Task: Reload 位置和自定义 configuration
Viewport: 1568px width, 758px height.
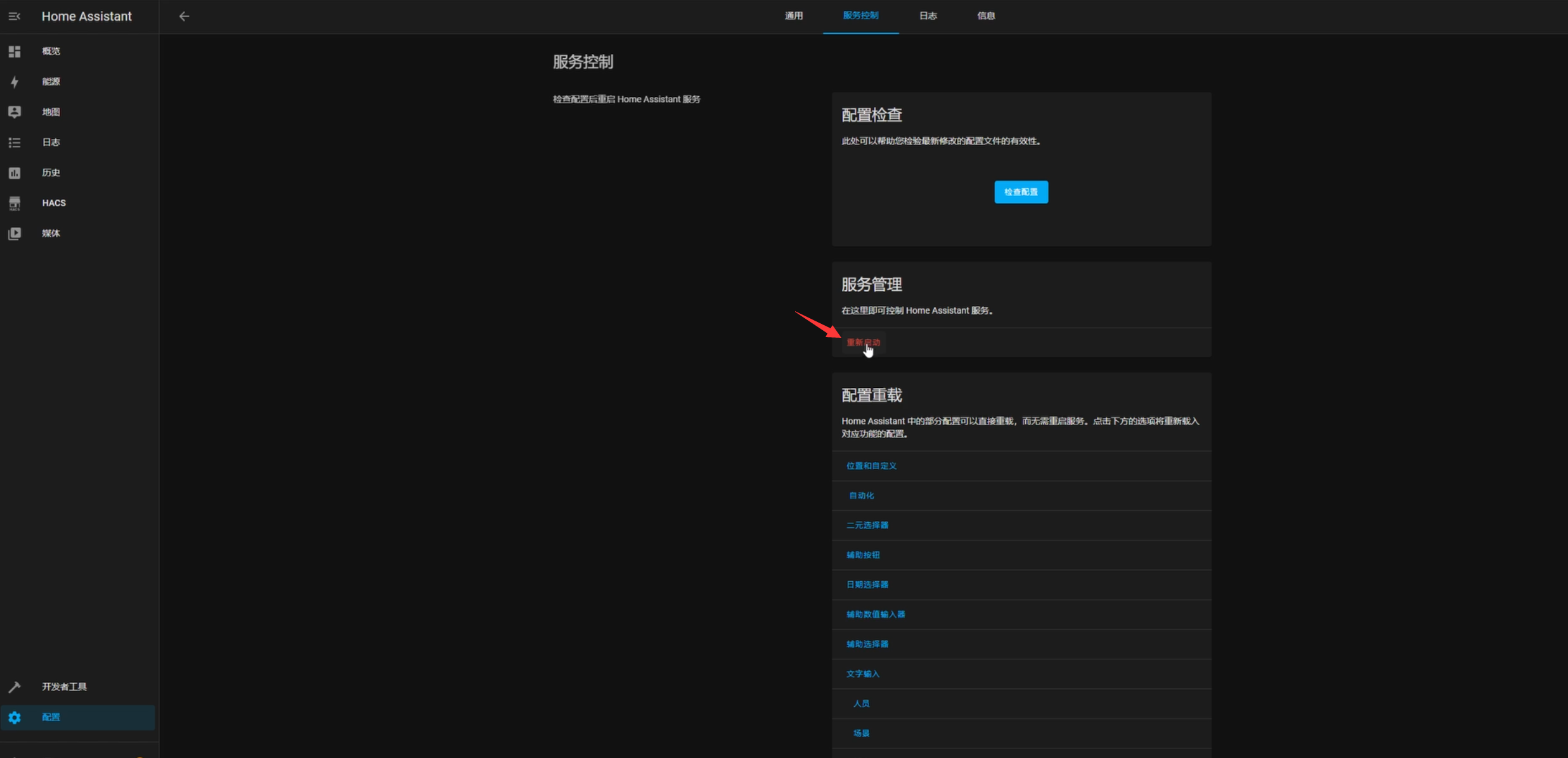Action: point(871,466)
